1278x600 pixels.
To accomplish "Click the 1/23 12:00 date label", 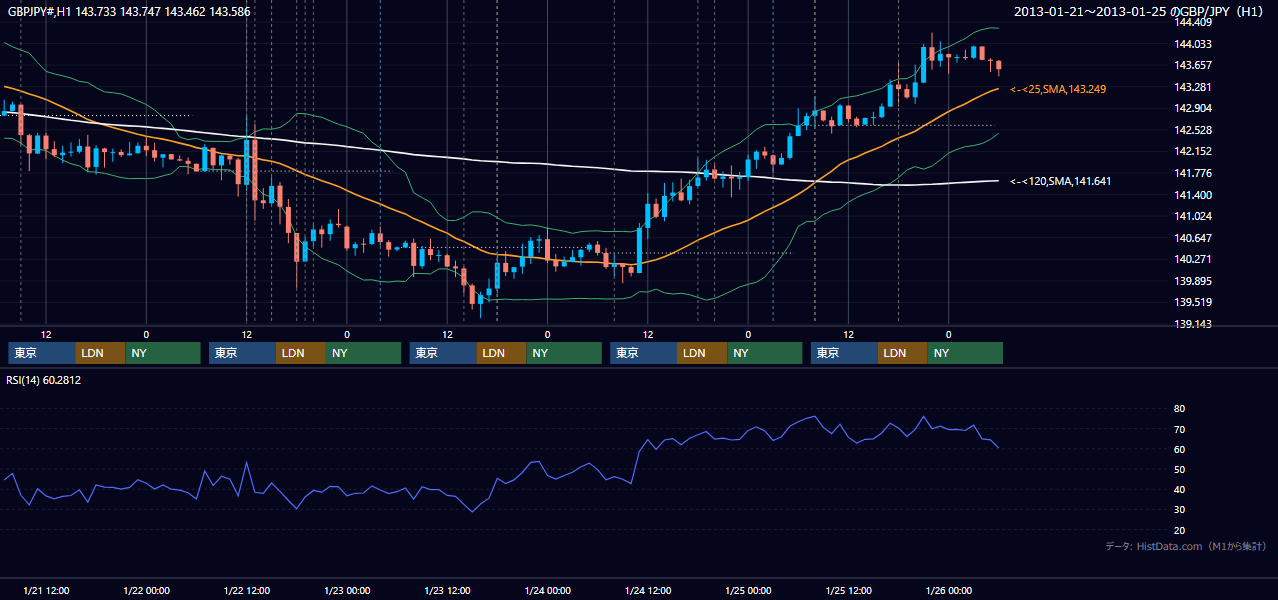I will coord(448,591).
